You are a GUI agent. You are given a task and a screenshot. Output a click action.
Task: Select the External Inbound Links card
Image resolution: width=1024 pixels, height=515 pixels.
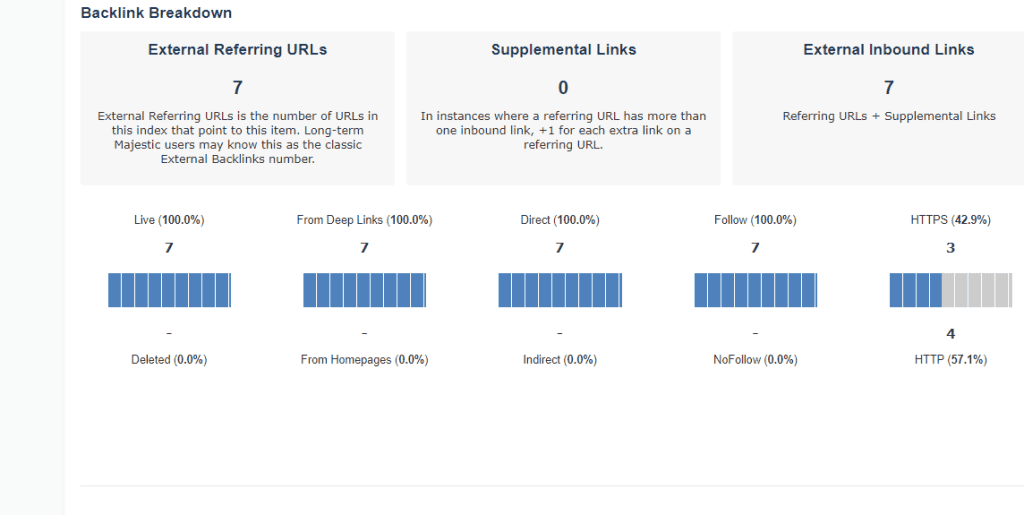pos(878,108)
